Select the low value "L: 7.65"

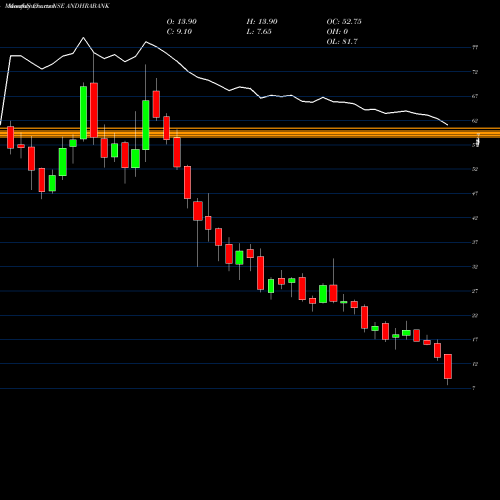(259, 32)
